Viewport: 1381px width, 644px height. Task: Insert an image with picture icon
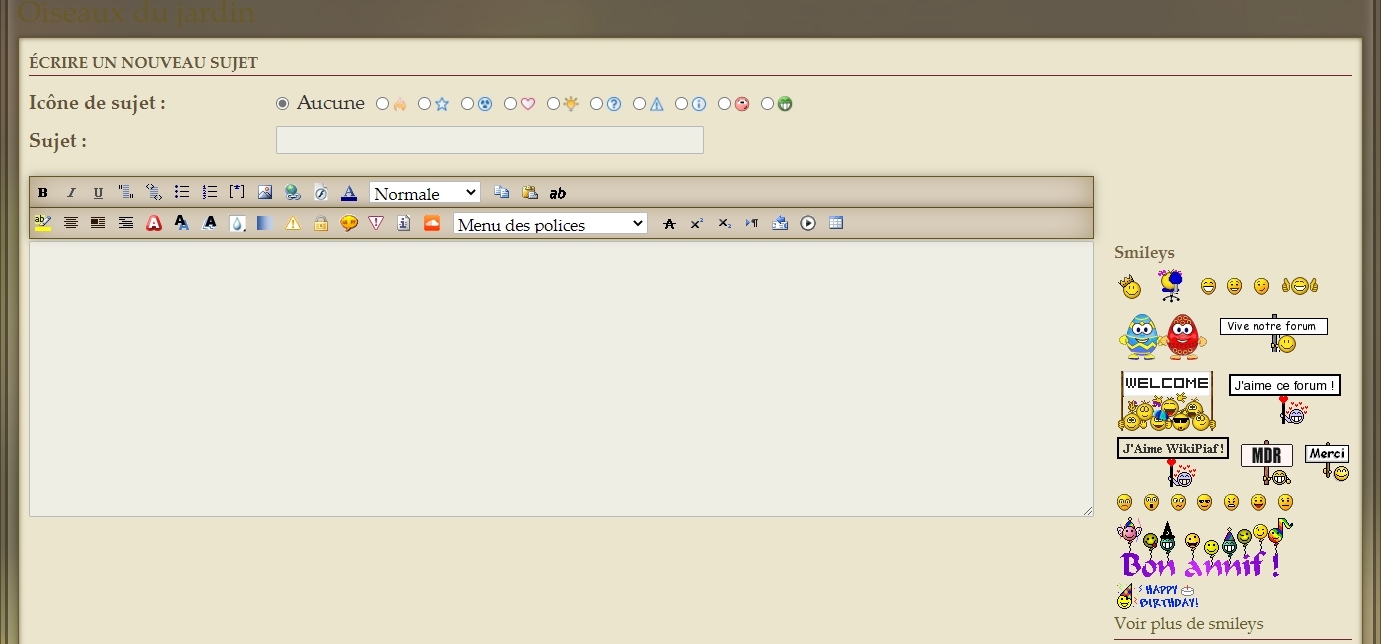coord(265,192)
